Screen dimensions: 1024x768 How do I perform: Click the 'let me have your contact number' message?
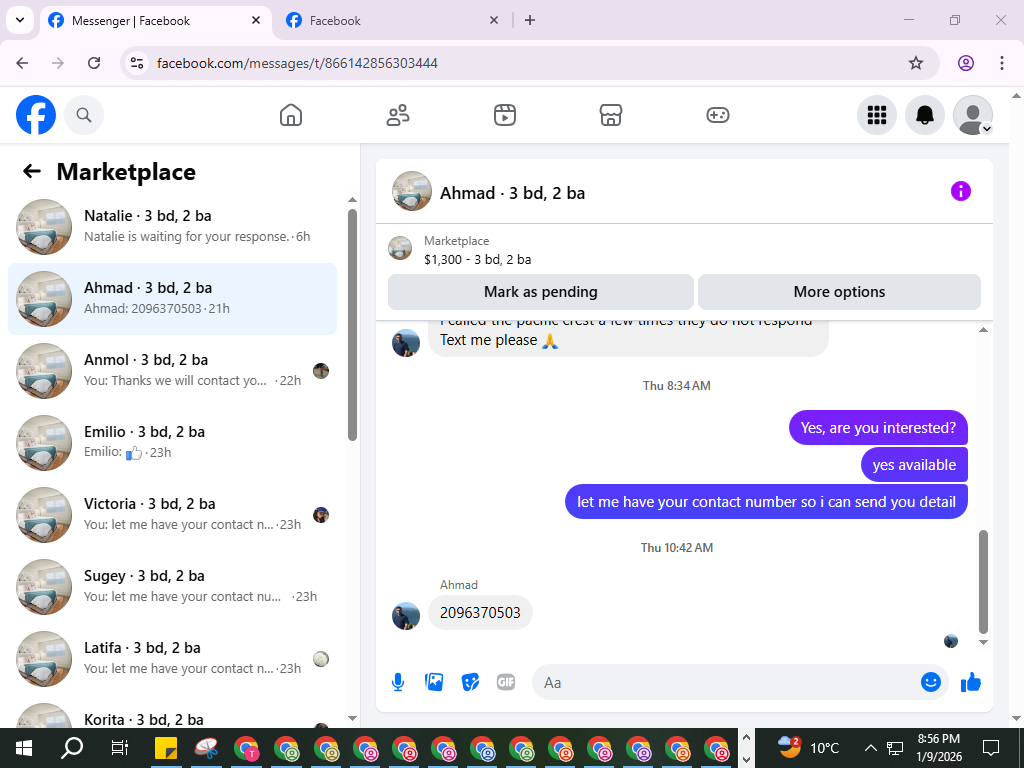(x=766, y=502)
